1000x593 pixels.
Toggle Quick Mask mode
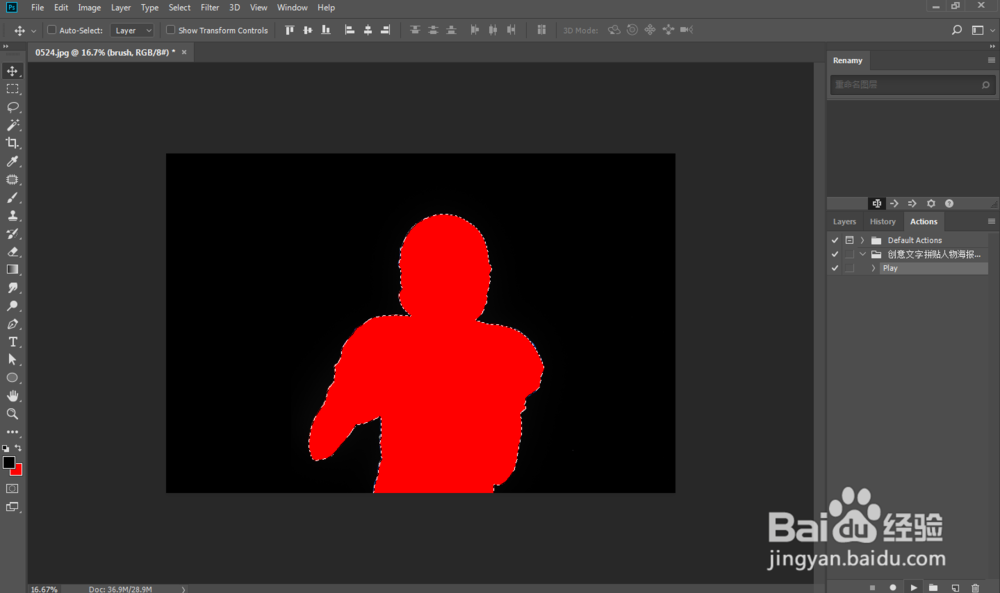click(x=12, y=488)
